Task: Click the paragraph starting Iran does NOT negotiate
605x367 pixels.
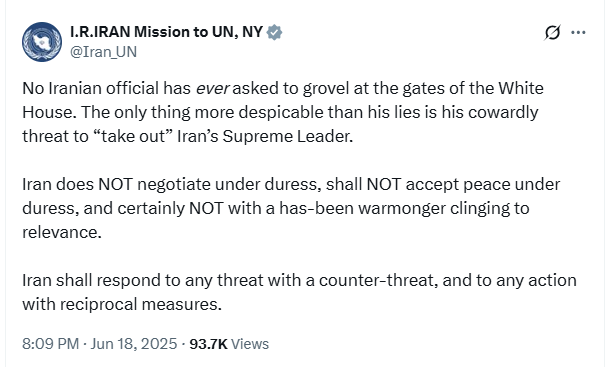Action: 291,208
